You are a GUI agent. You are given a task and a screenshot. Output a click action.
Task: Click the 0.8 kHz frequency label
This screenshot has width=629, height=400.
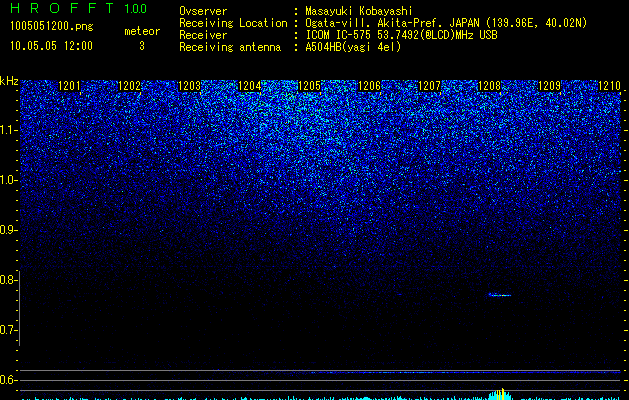point(8,280)
